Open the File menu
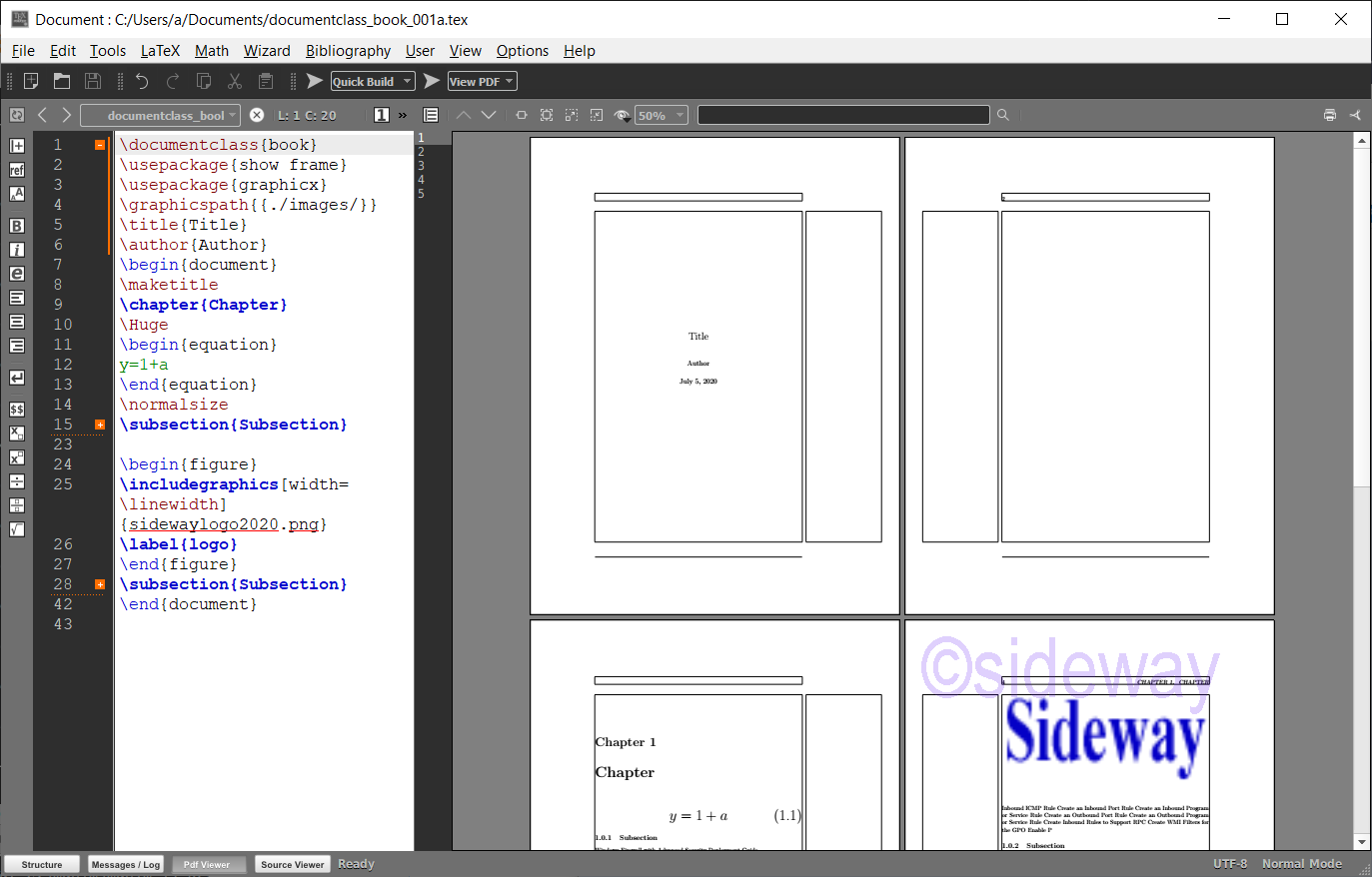1372x877 pixels. pos(23,51)
